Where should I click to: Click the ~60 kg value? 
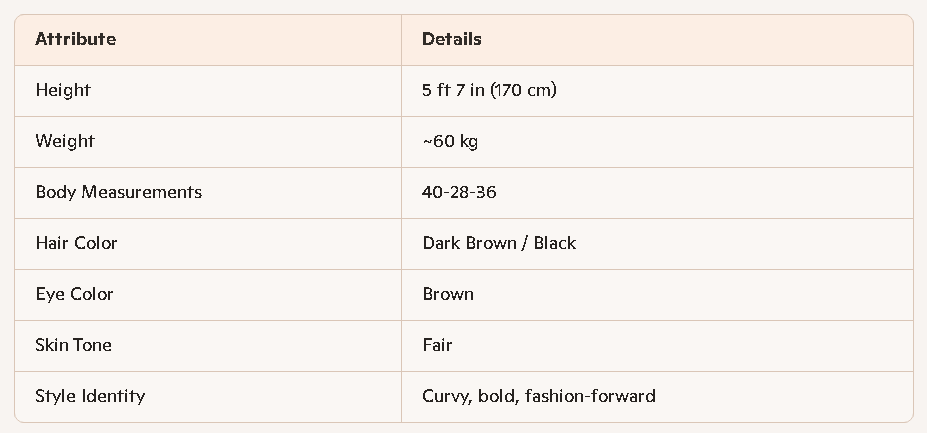[x=450, y=142]
